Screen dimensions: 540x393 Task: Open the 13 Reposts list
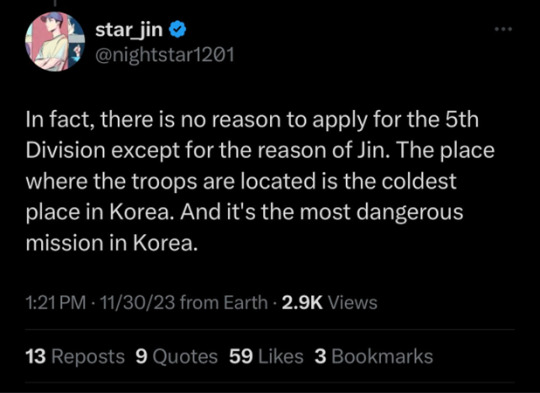[x=75, y=356]
